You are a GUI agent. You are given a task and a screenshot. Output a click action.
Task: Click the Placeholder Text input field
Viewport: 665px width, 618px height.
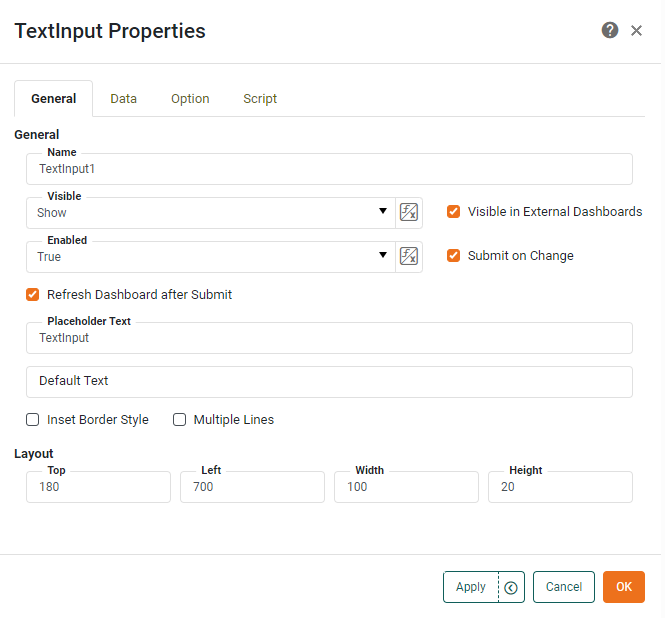[x=330, y=338]
